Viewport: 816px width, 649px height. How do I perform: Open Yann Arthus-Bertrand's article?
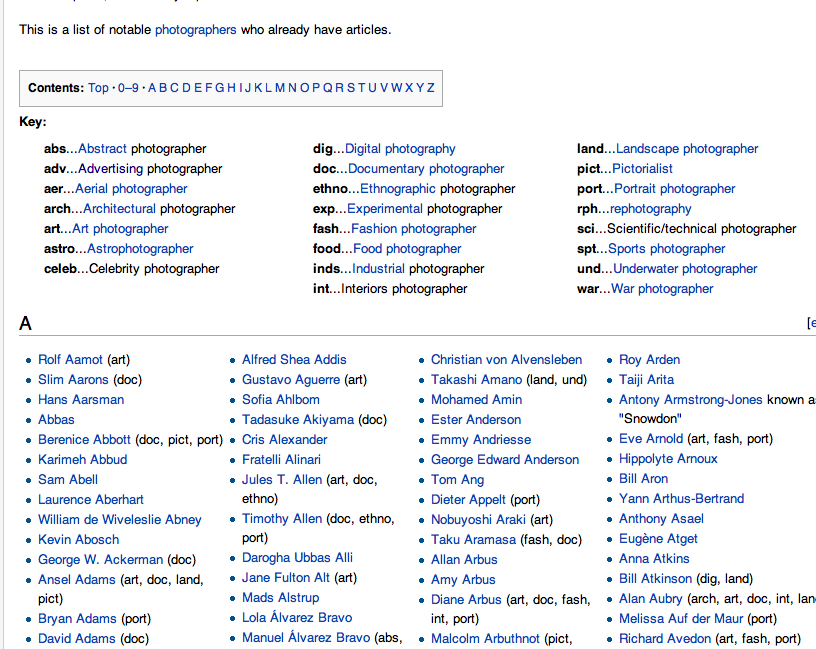[x=681, y=498]
